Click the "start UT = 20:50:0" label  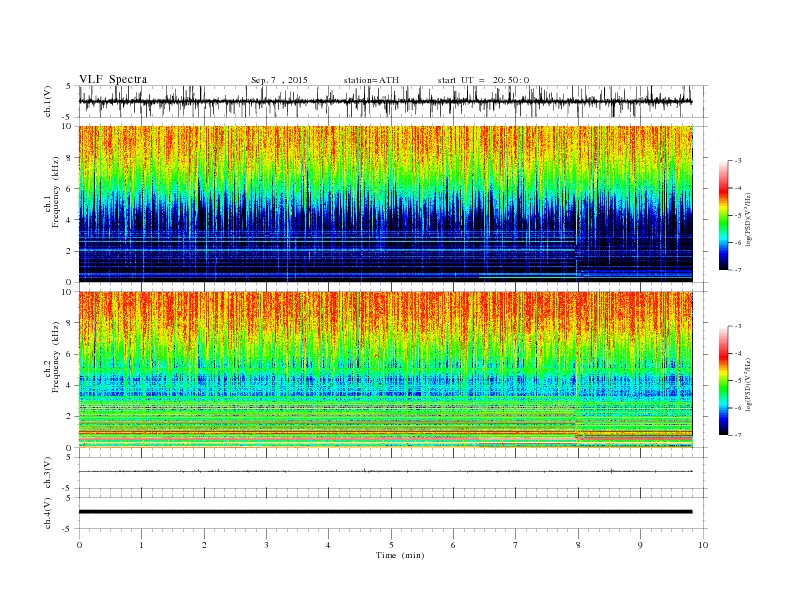[x=483, y=80]
